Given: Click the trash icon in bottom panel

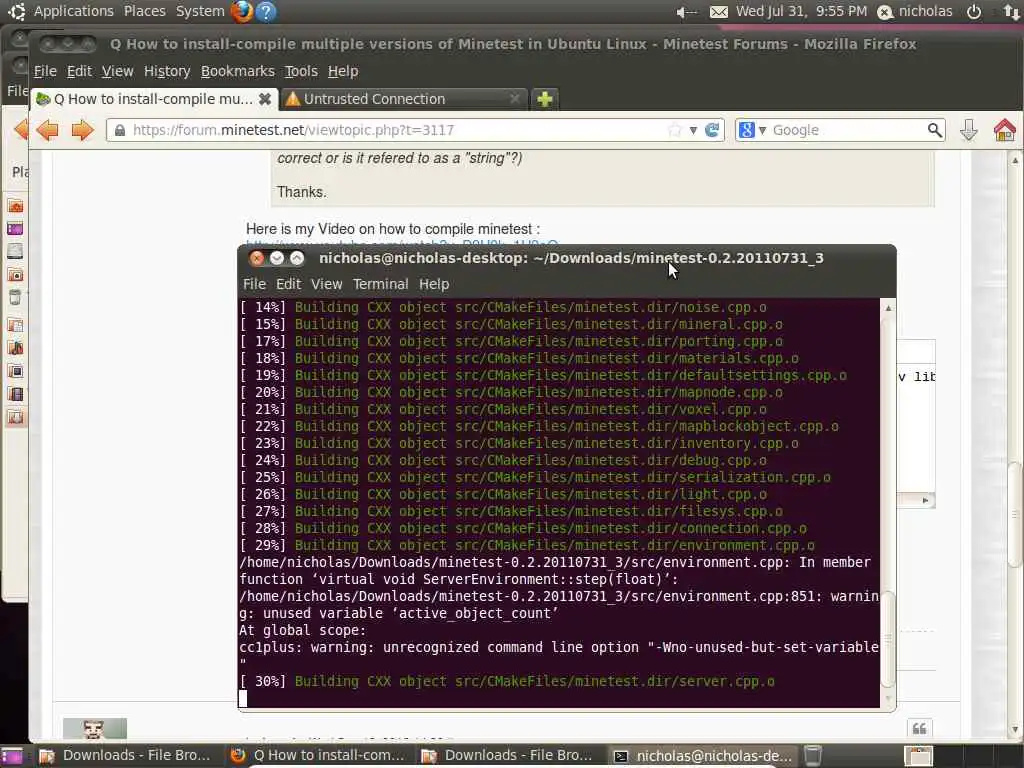Looking at the screenshot, I should coord(813,756).
